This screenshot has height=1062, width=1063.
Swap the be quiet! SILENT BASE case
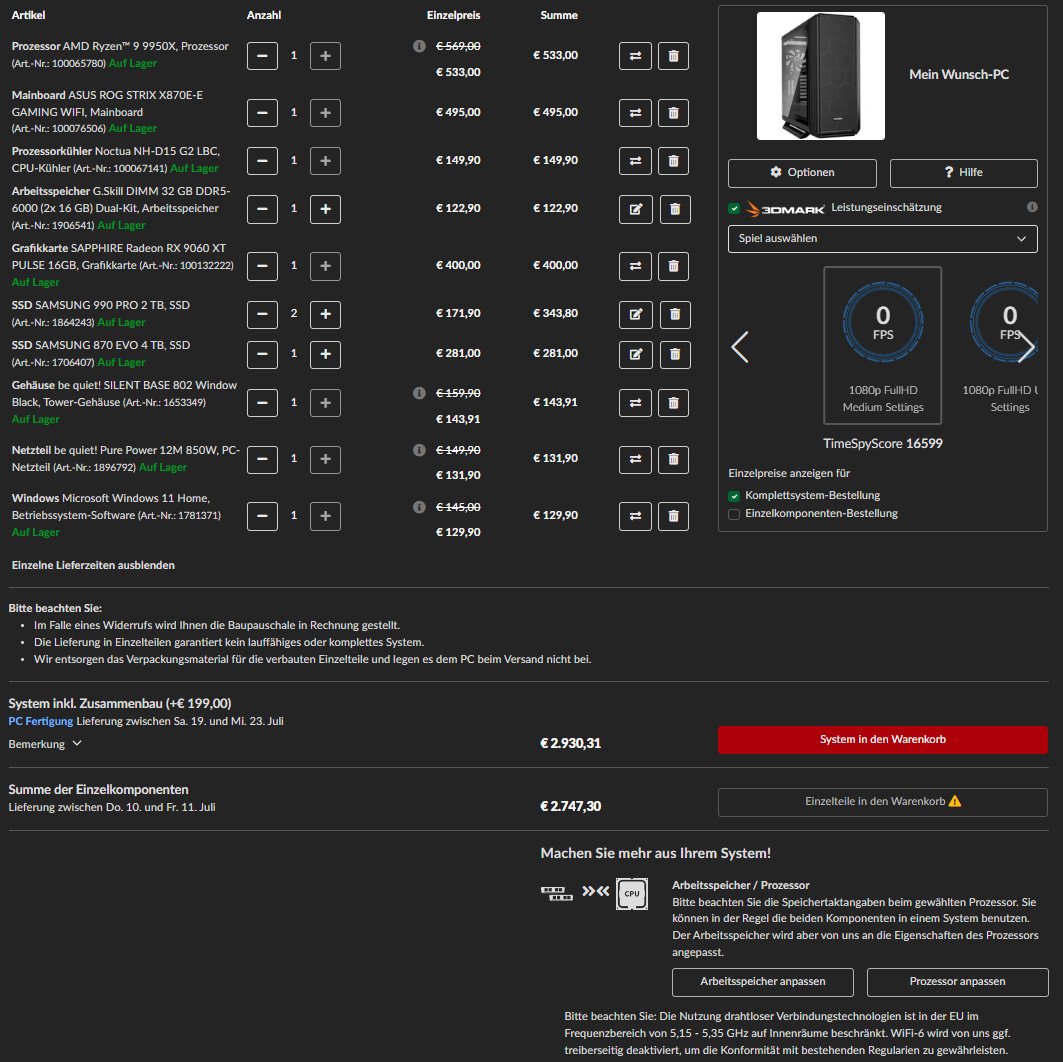[635, 403]
